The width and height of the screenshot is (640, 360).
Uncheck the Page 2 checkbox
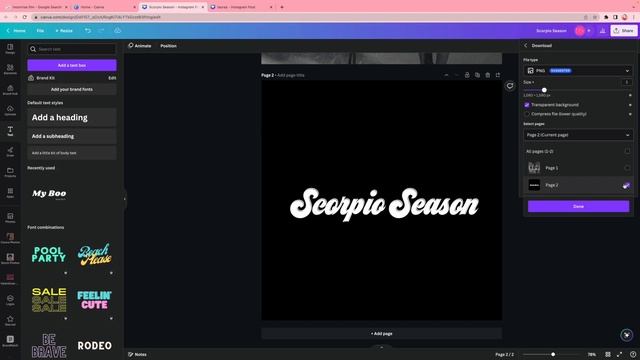tap(627, 185)
